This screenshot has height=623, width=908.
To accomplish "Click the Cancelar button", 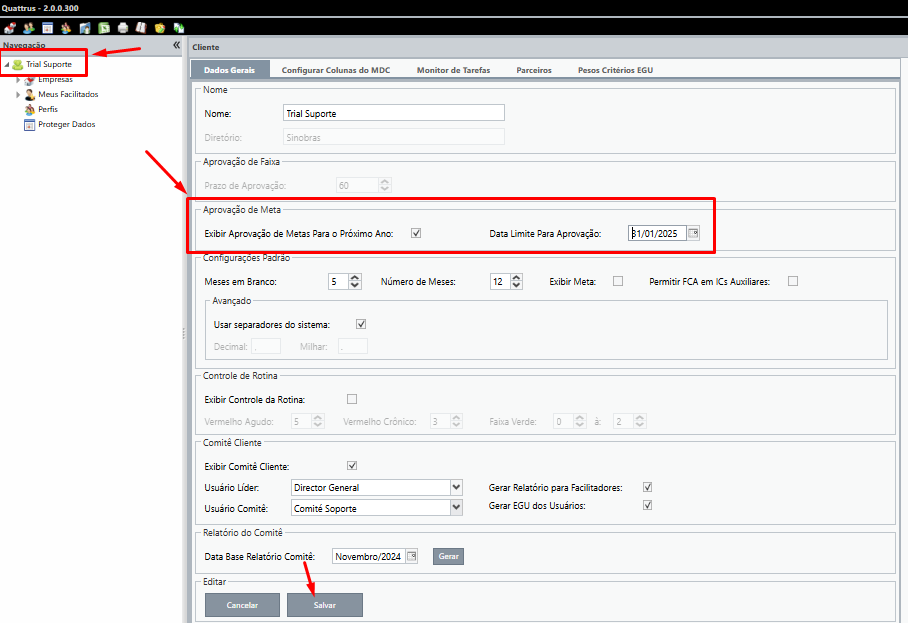I will 242,605.
